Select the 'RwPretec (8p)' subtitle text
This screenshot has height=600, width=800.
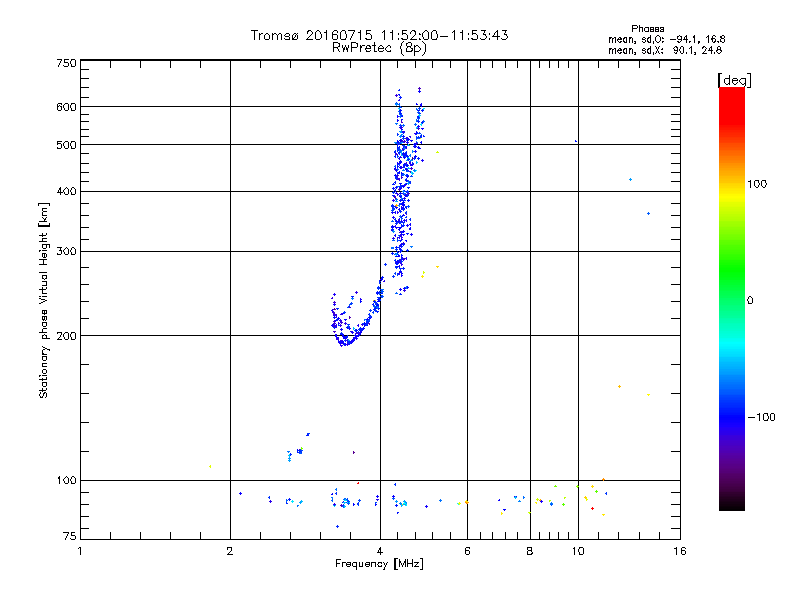[x=379, y=48]
